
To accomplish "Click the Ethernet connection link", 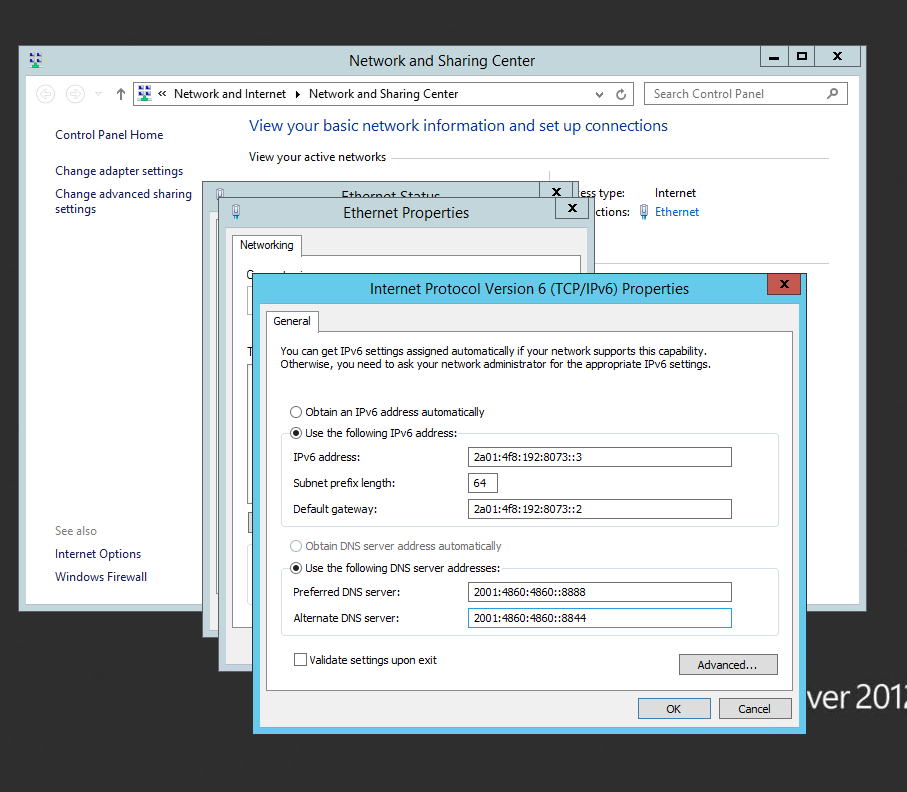I will tap(677, 212).
